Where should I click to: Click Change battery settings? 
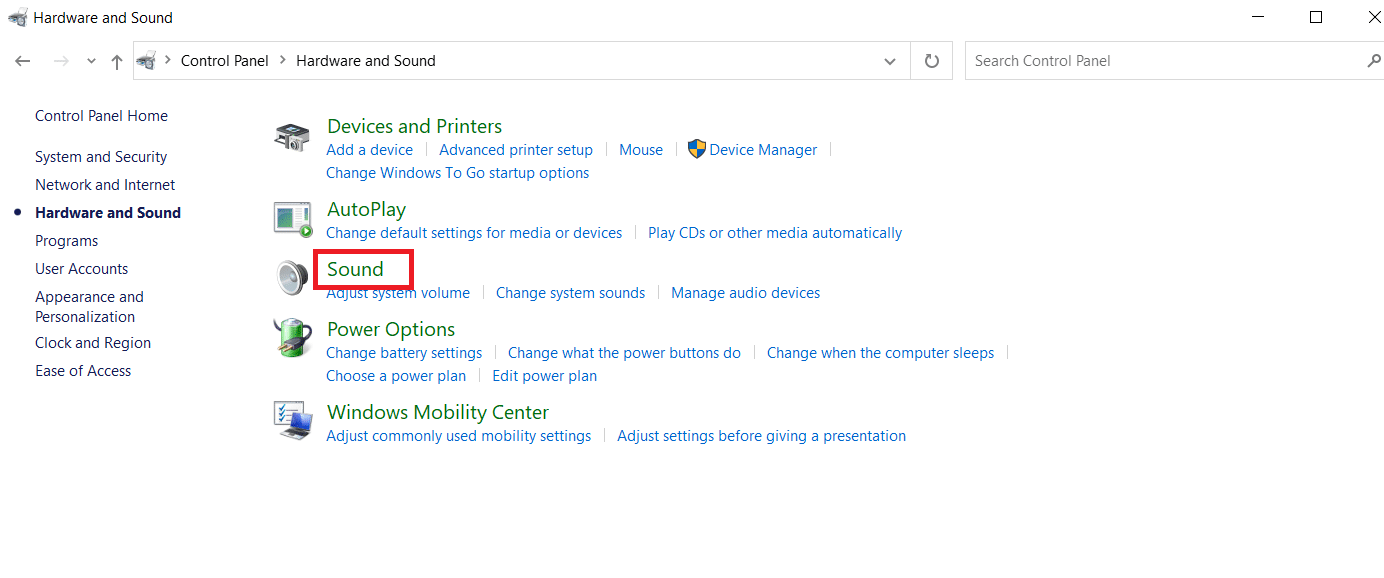point(404,353)
